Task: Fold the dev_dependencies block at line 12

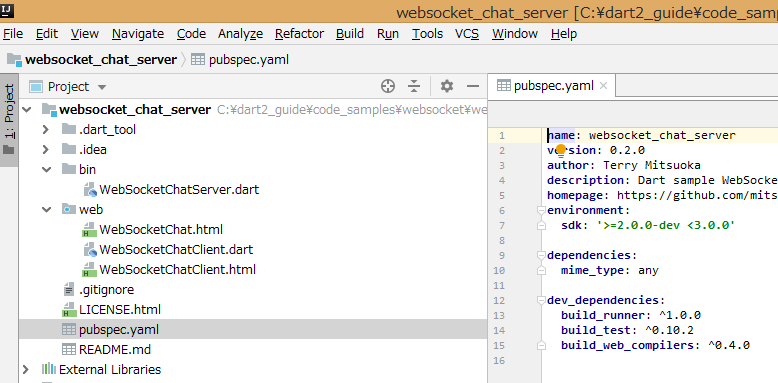Action: pyautogui.click(x=541, y=300)
